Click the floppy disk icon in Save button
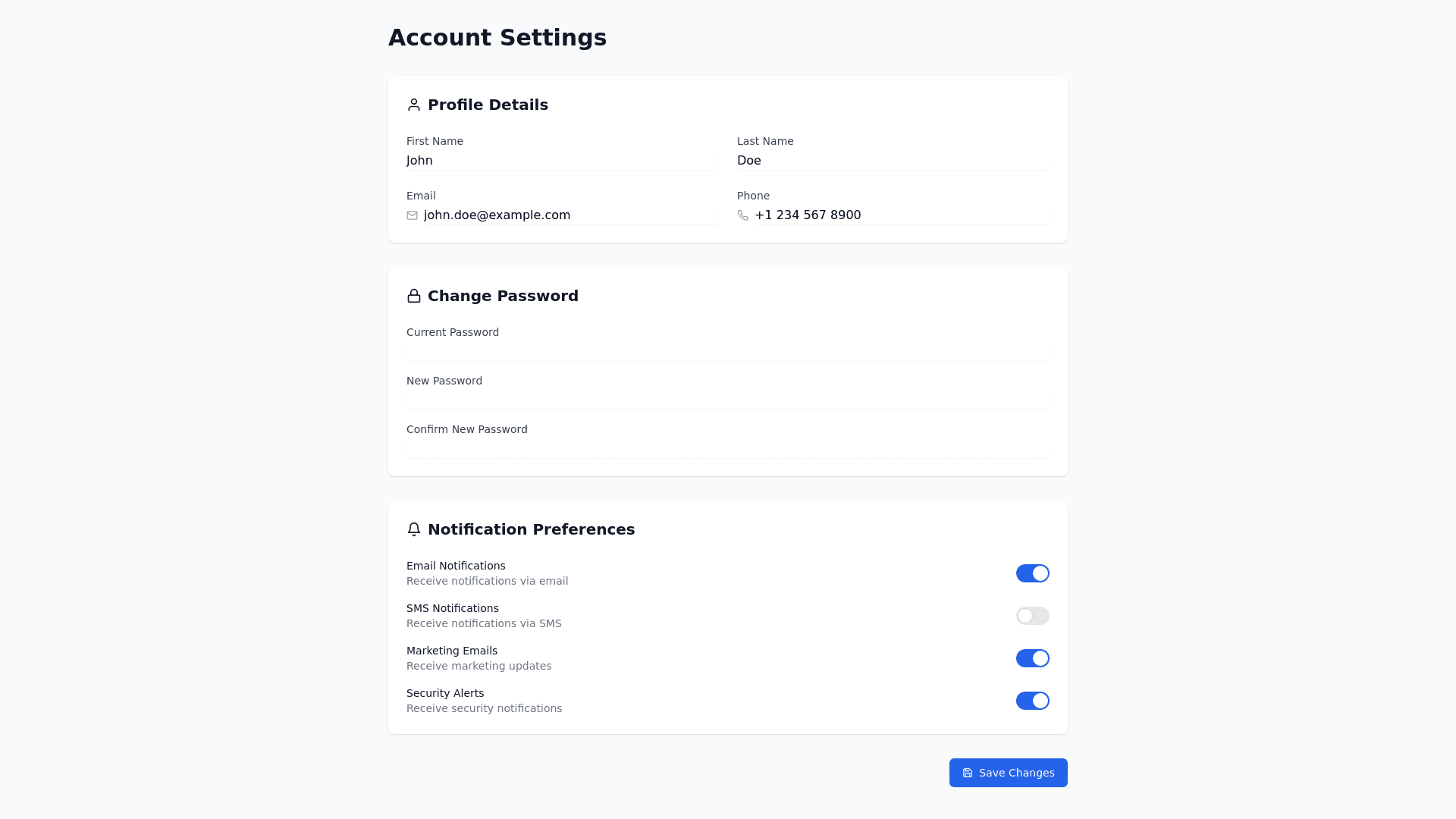1456x819 pixels. tap(968, 773)
